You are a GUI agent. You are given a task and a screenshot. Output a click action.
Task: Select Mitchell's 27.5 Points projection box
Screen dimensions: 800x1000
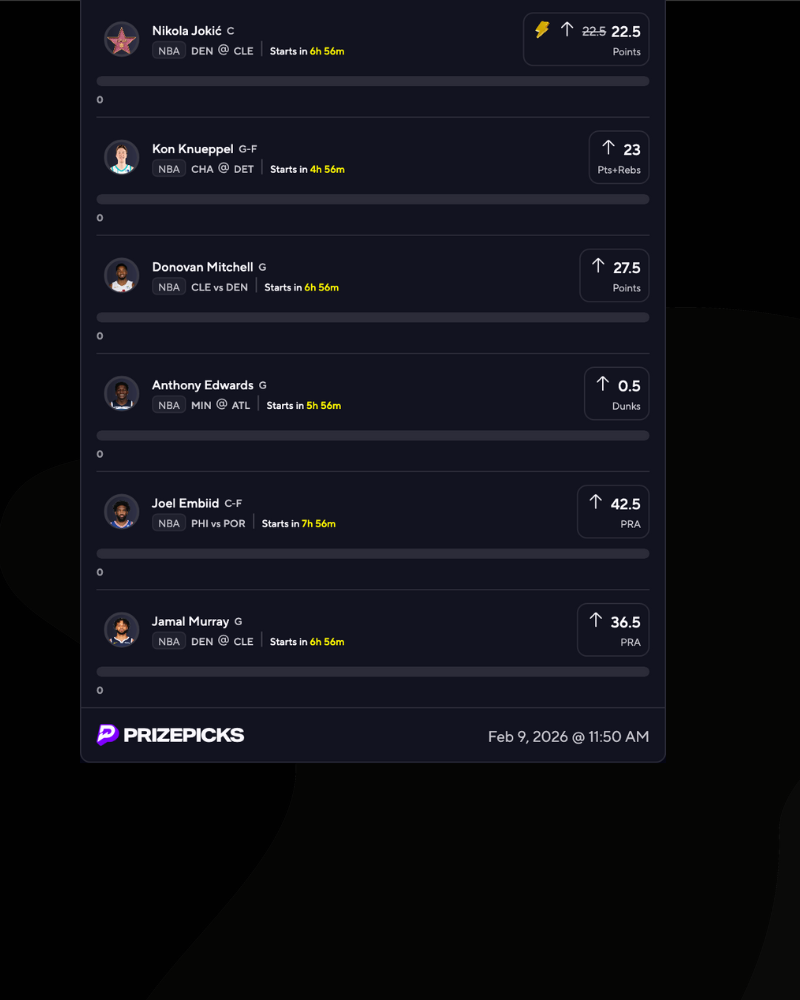[614, 276]
